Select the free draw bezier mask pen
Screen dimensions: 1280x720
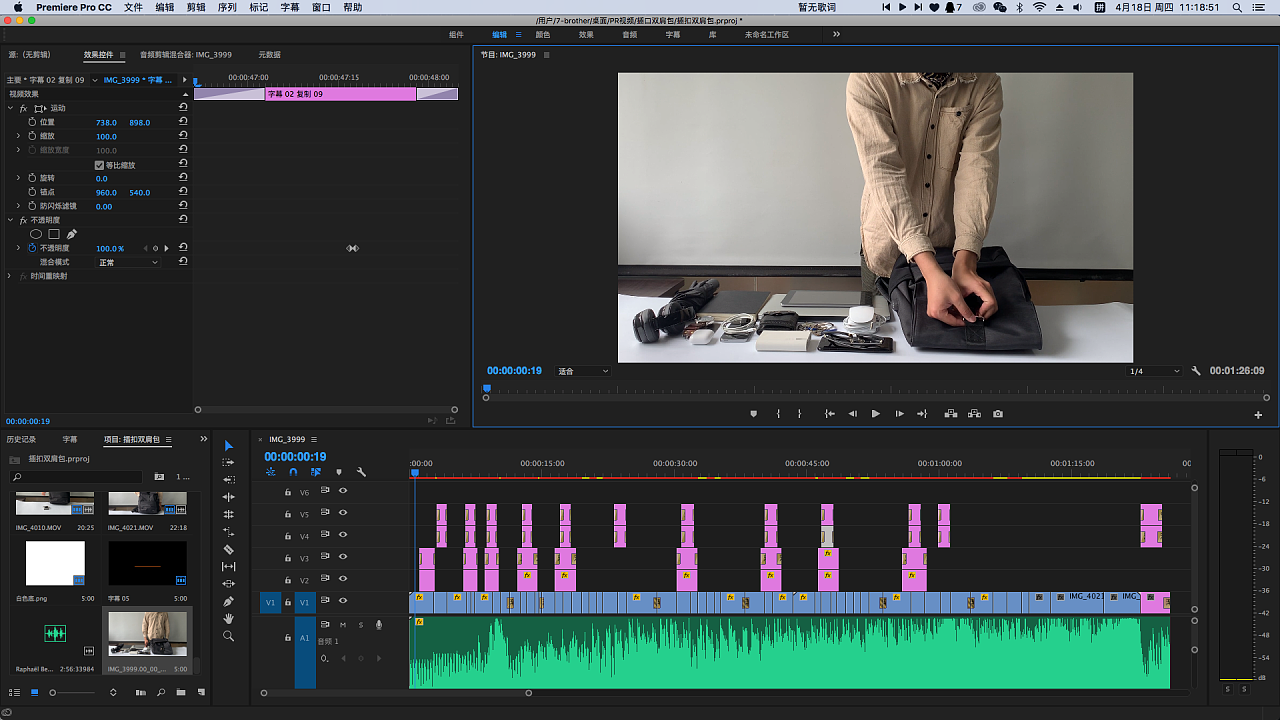tap(72, 234)
